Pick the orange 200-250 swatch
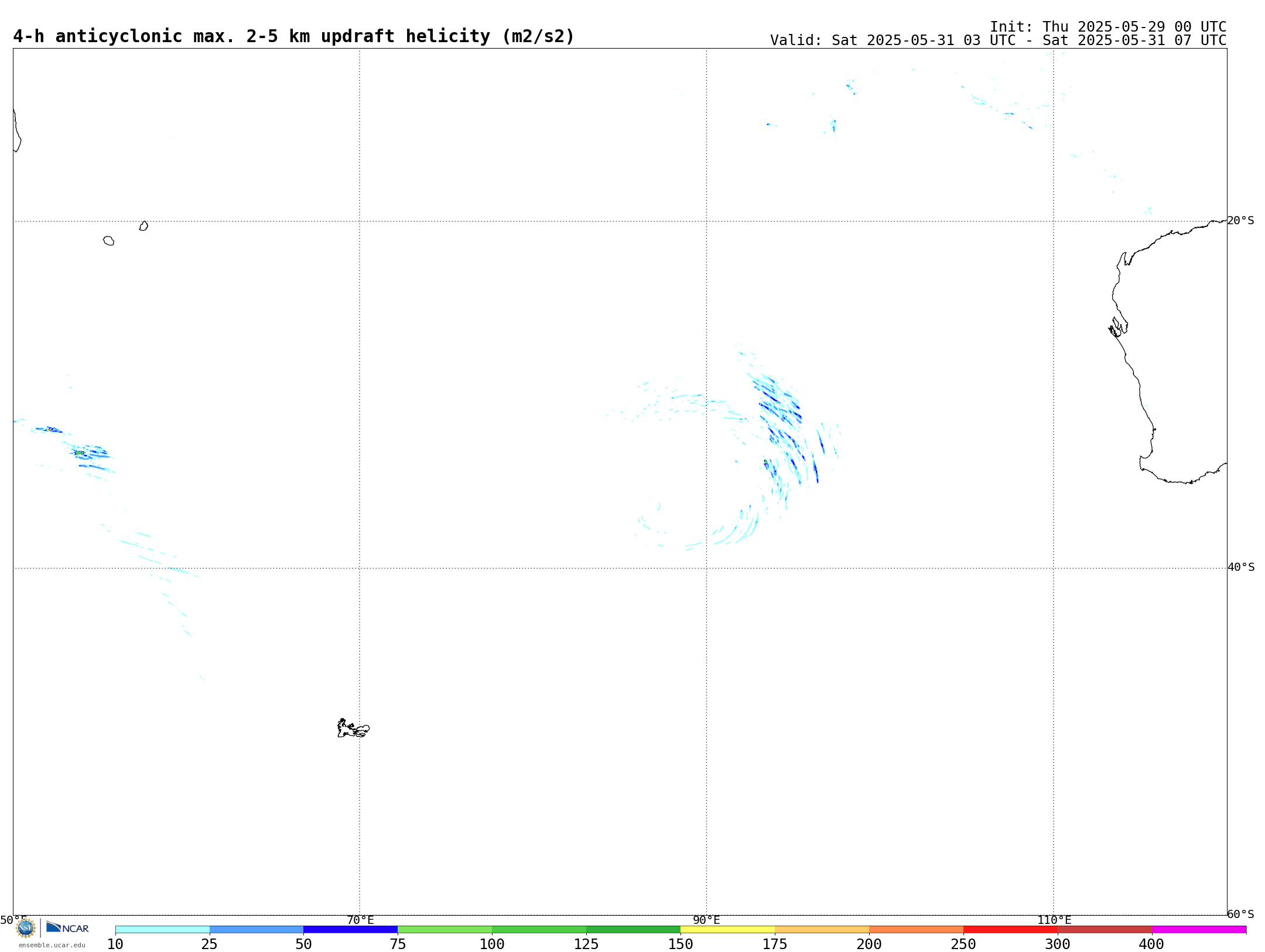The image size is (1265, 952). click(x=917, y=929)
